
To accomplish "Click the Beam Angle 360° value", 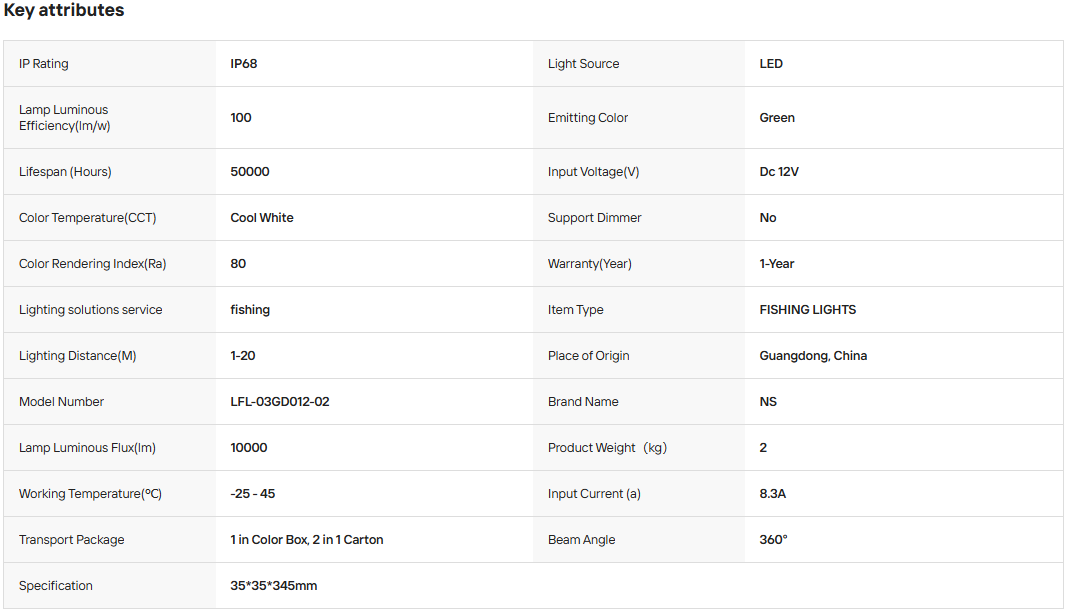I will tap(773, 540).
